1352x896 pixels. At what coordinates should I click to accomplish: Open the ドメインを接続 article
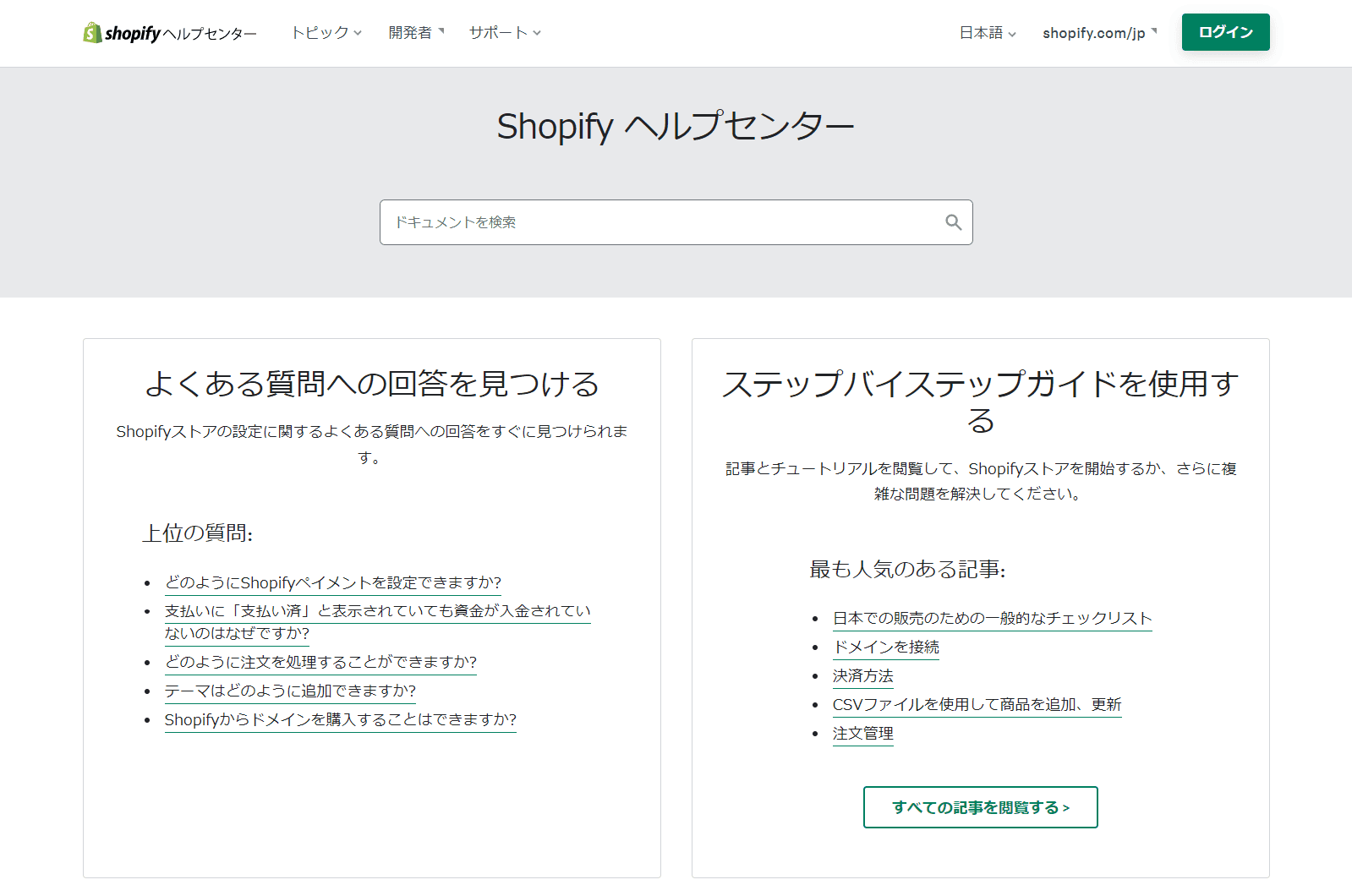(886, 647)
